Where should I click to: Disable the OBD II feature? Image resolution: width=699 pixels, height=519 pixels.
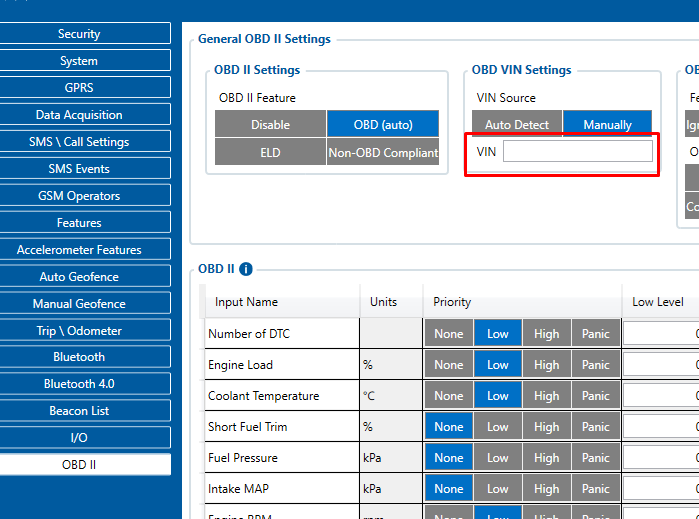[x=270, y=125]
